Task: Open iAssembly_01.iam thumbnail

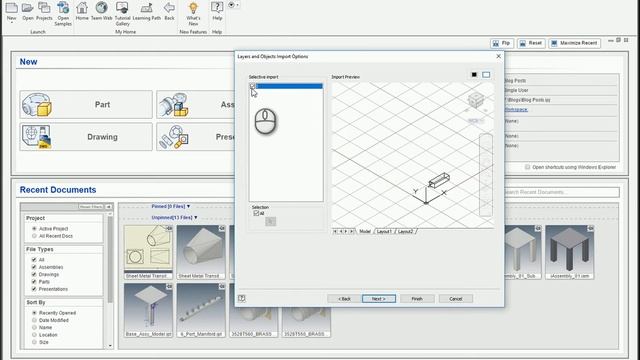Action: tap(569, 252)
